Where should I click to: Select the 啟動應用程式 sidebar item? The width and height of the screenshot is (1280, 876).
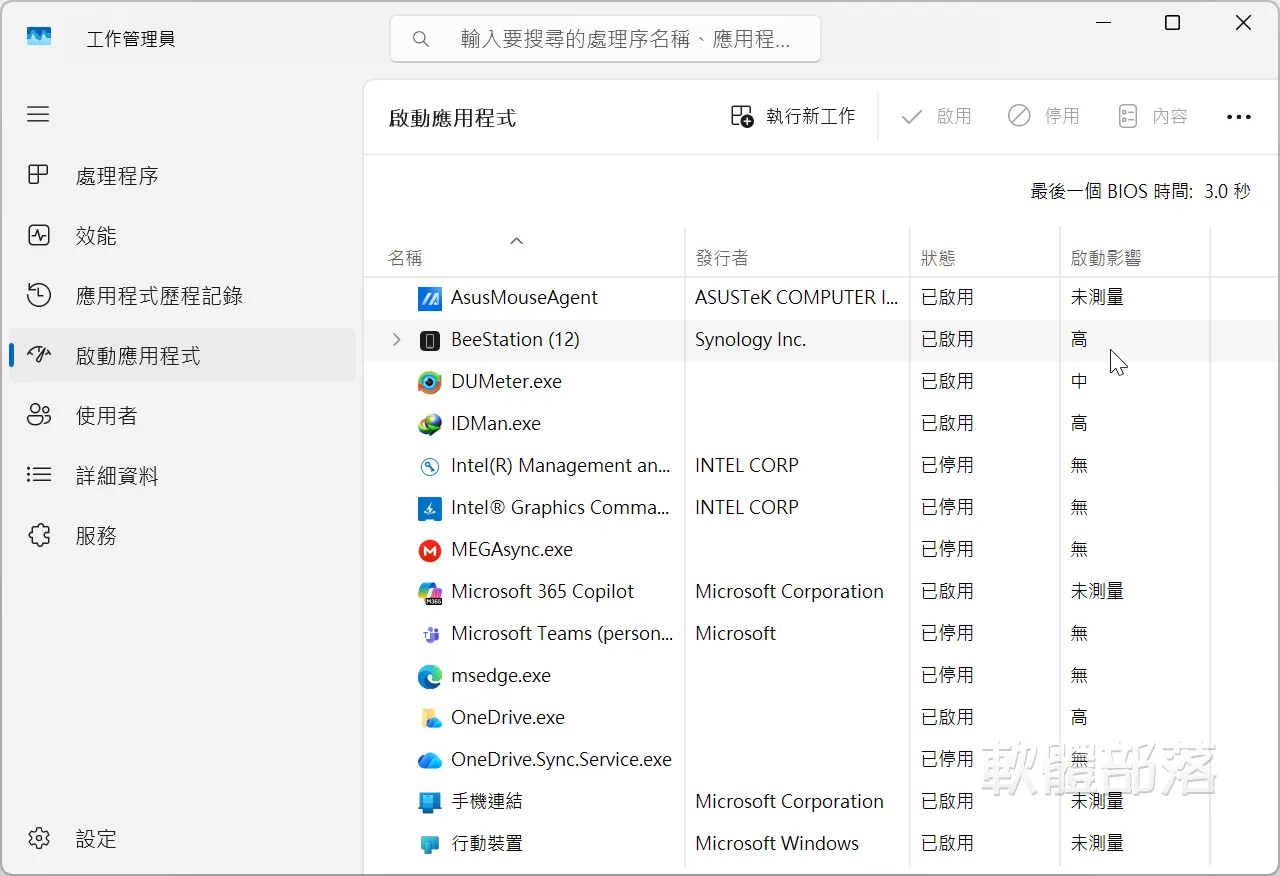[182, 356]
